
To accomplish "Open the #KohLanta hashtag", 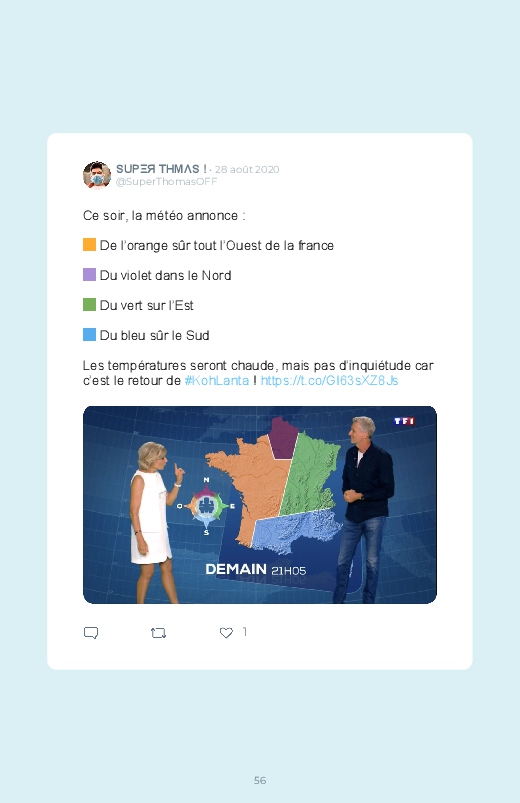I will (217, 381).
